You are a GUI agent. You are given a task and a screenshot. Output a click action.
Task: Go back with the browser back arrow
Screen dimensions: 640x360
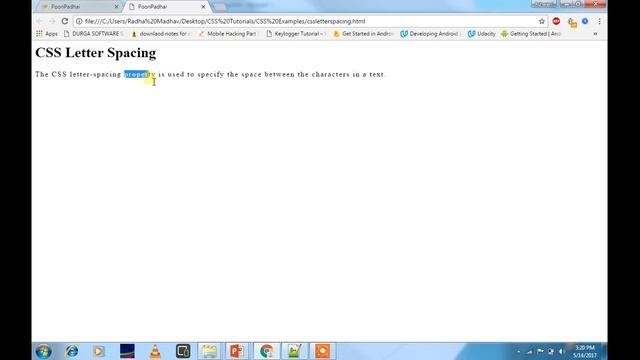coord(40,21)
